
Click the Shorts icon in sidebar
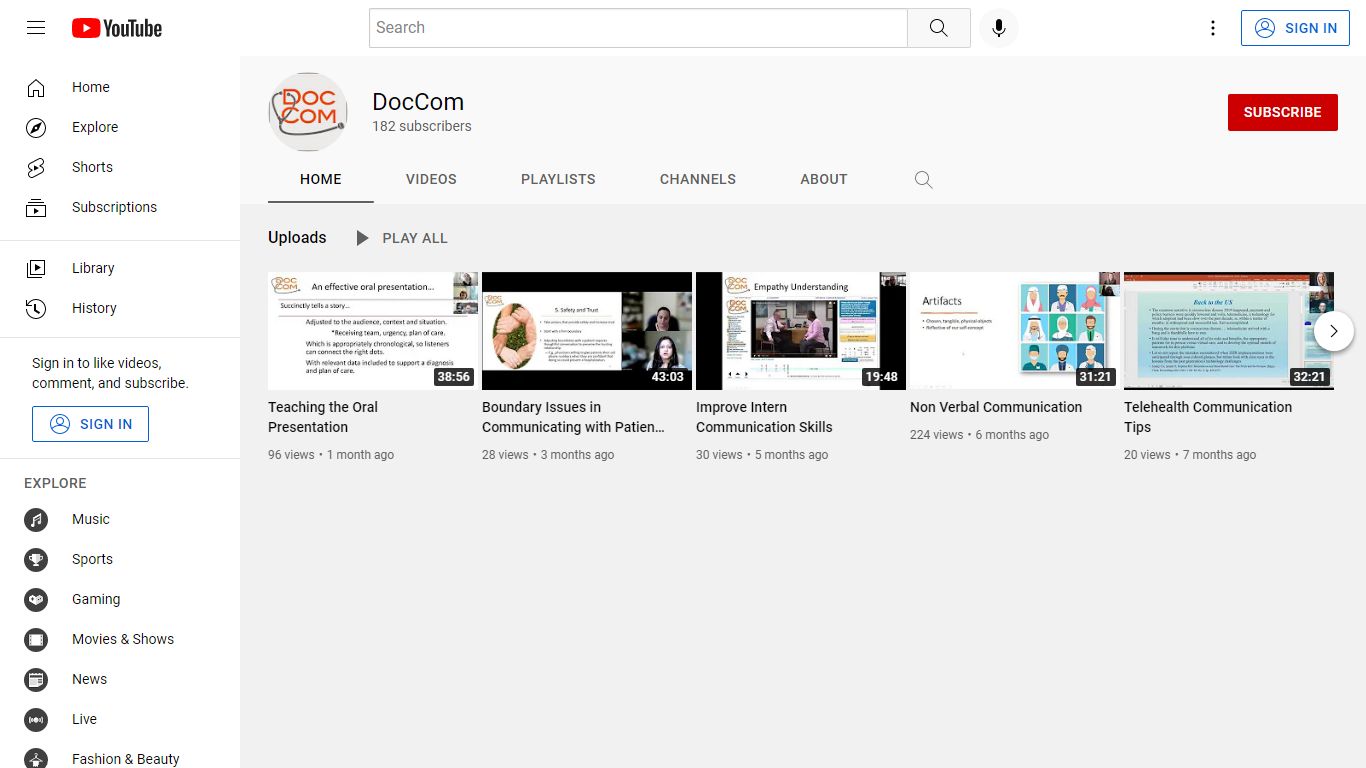pyautogui.click(x=36, y=167)
